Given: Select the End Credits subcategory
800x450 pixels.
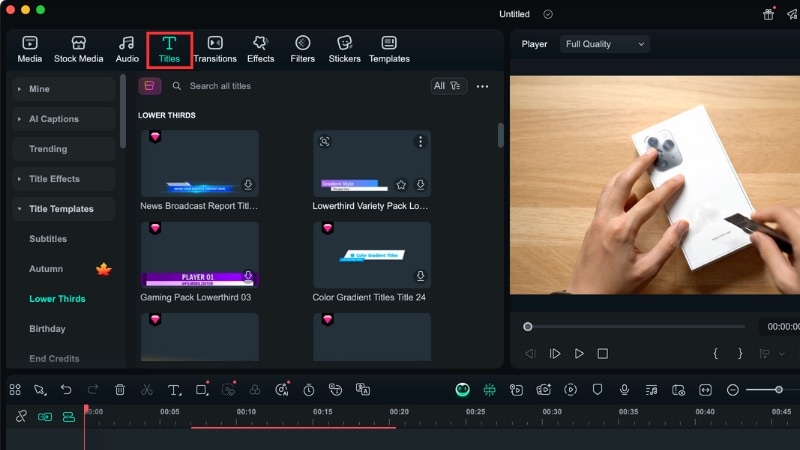Looking at the screenshot, I should [x=54, y=359].
